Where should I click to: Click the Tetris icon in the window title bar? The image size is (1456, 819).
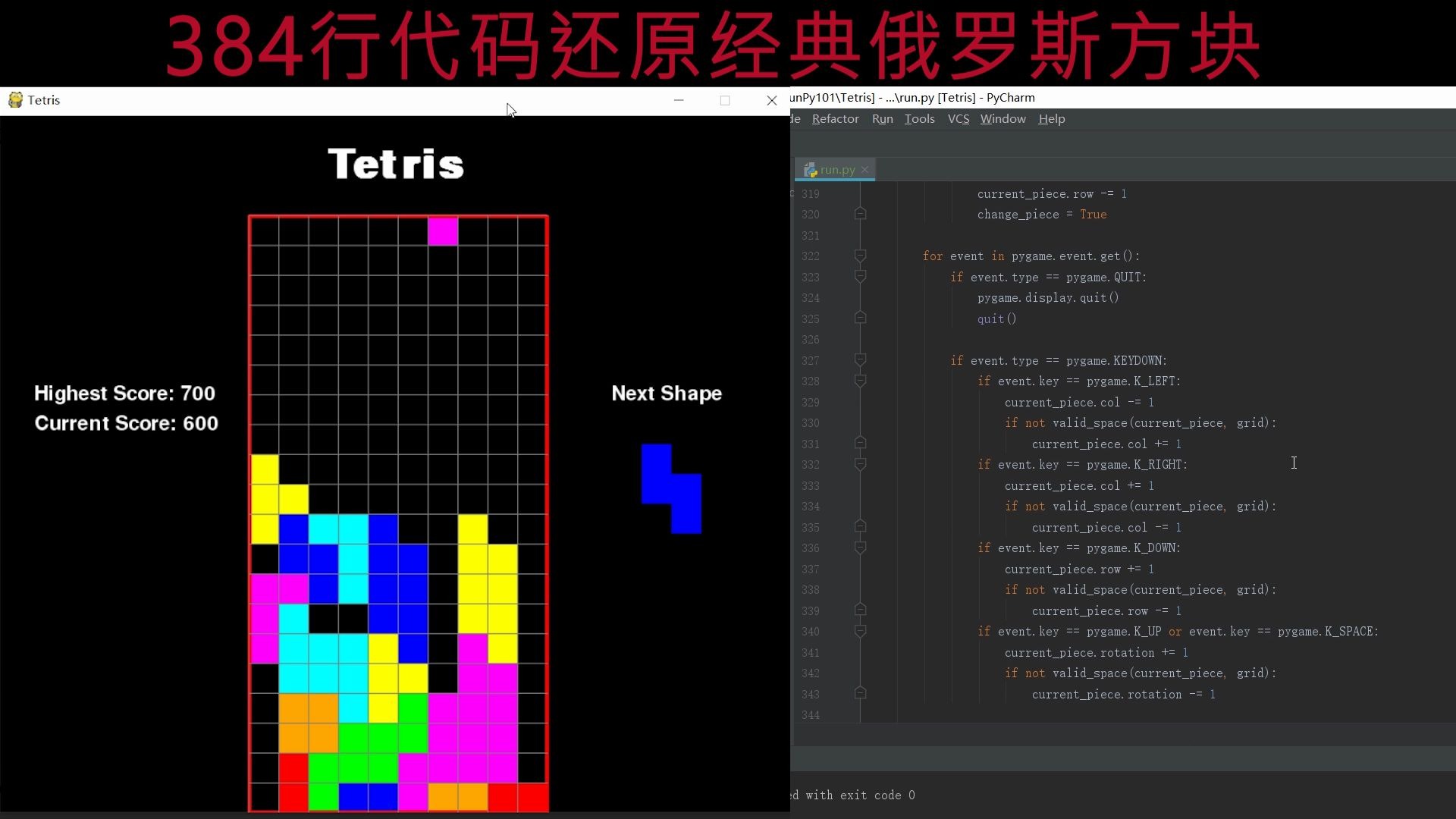coord(15,99)
